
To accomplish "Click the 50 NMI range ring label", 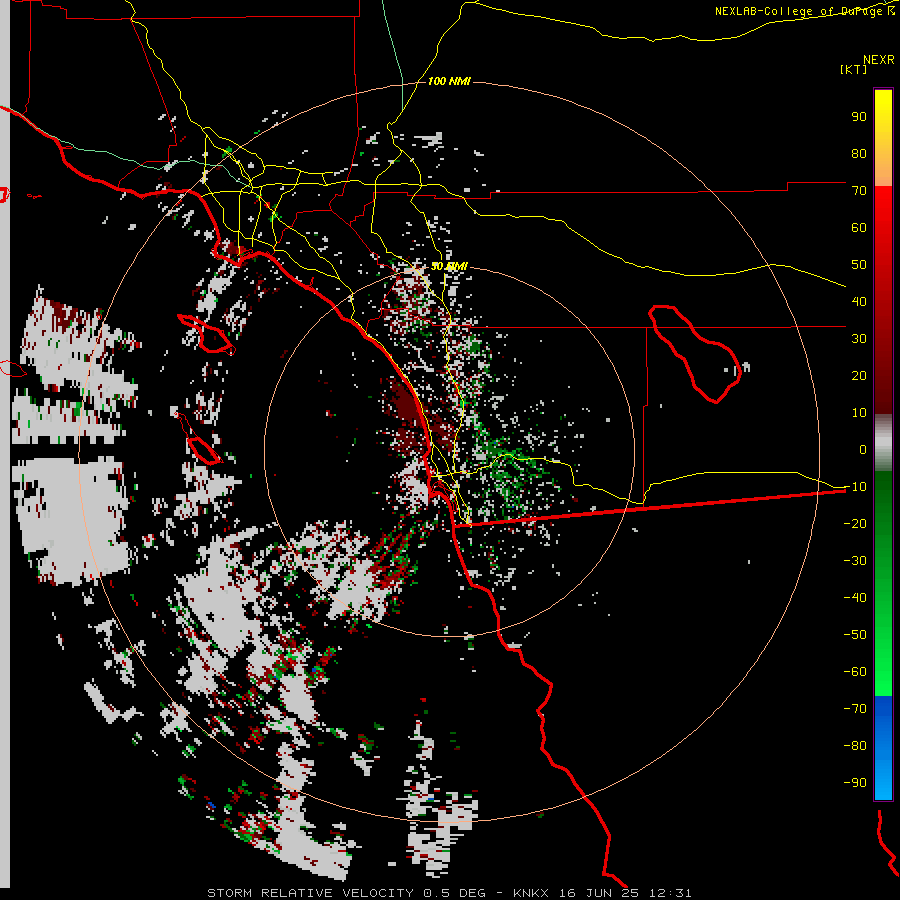I will (x=449, y=266).
